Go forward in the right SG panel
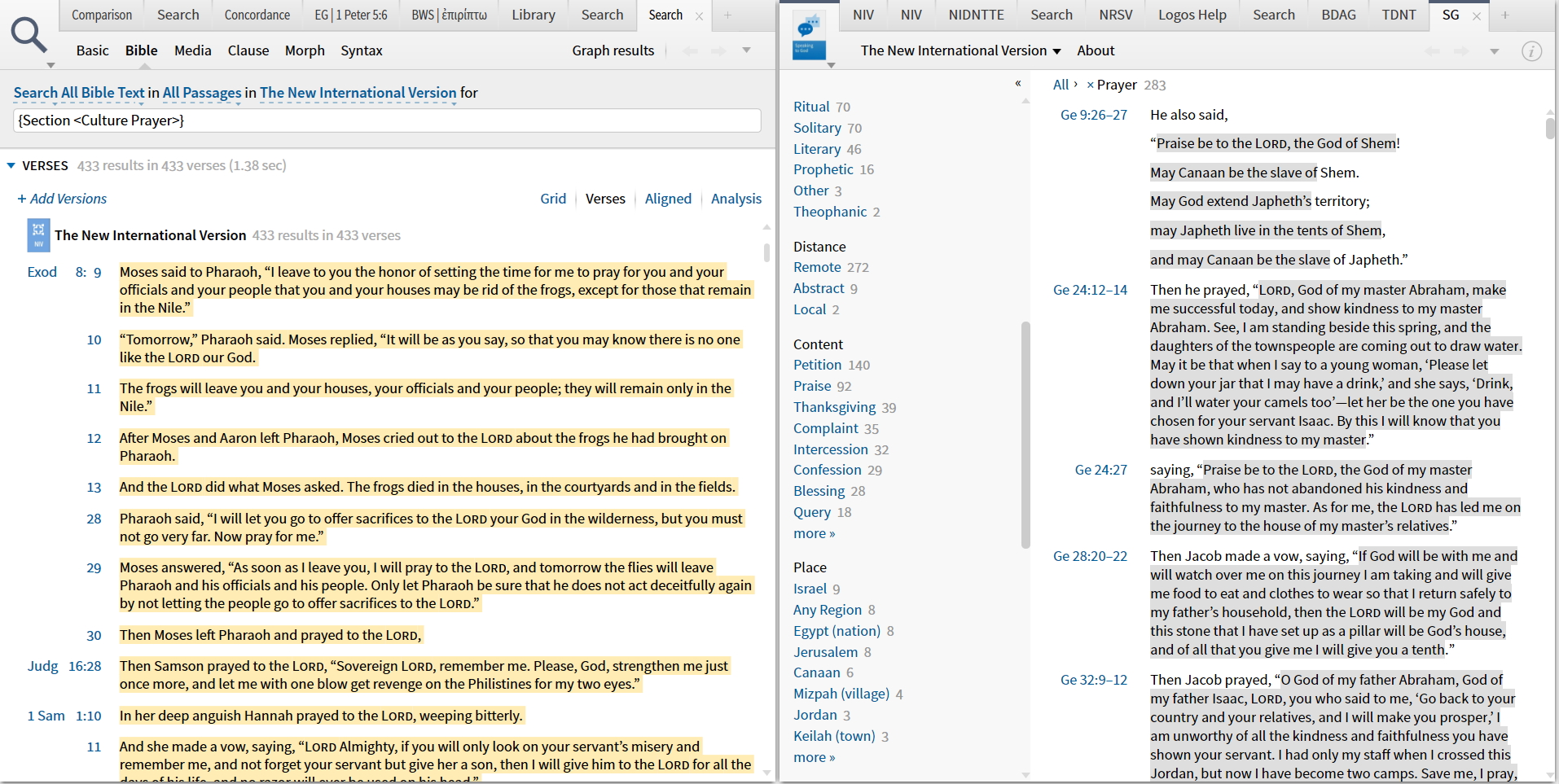1559x784 pixels. (x=1462, y=51)
